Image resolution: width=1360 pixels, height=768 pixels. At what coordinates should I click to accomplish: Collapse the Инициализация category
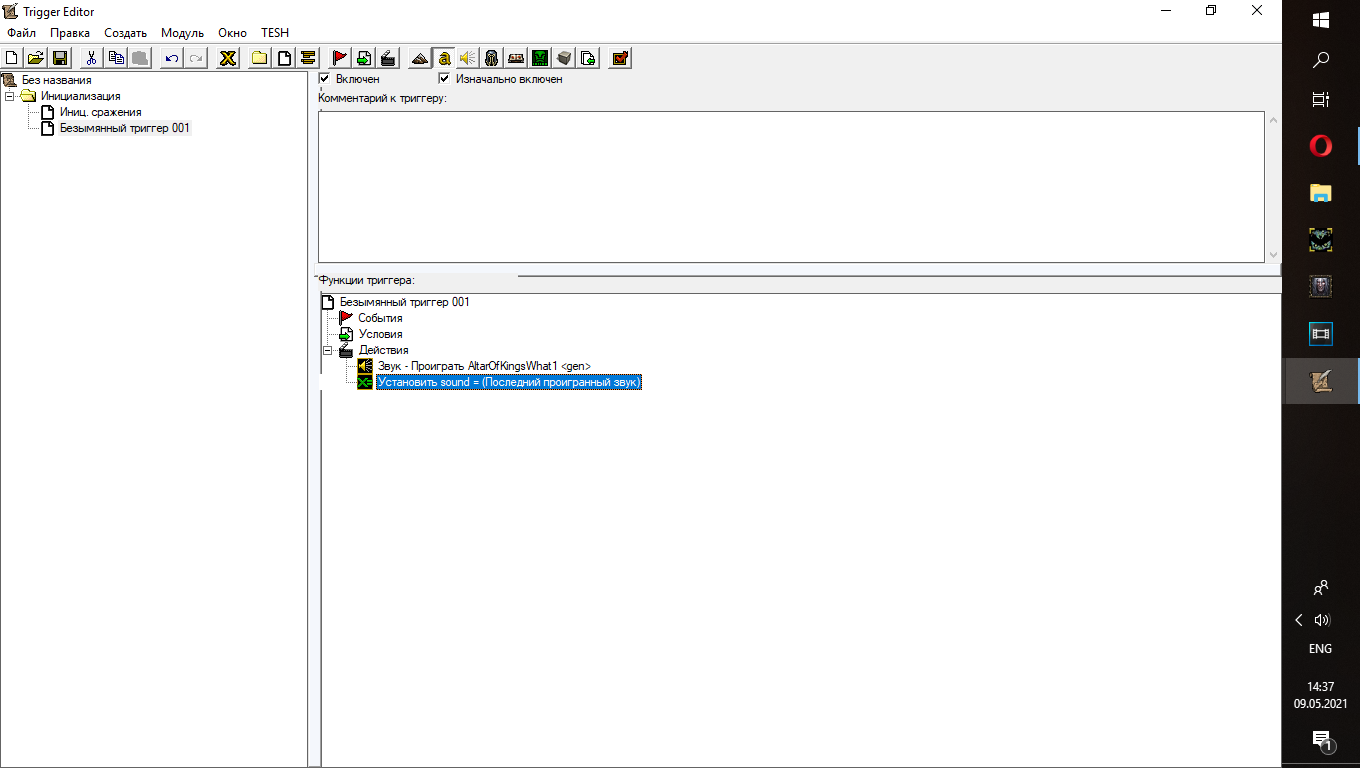point(9,96)
